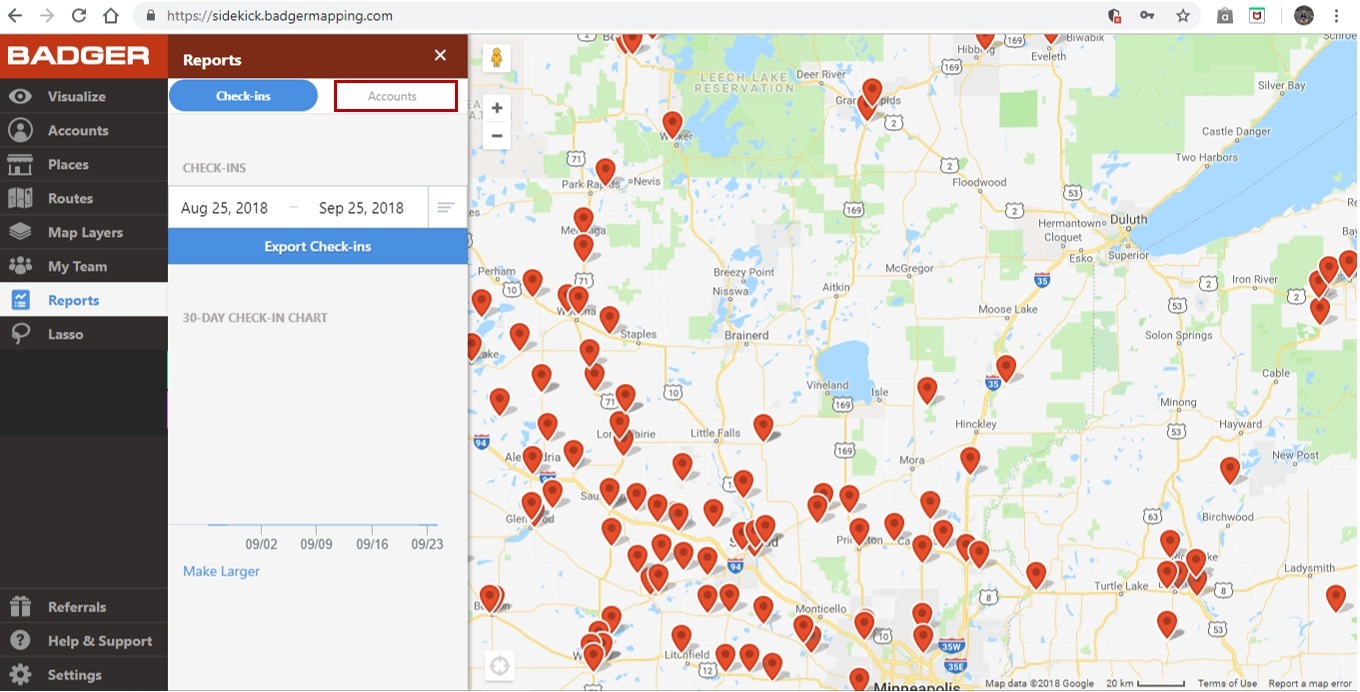Set the end date Sep 25, 2018
This screenshot has height=692, width=1360.
pos(361,208)
